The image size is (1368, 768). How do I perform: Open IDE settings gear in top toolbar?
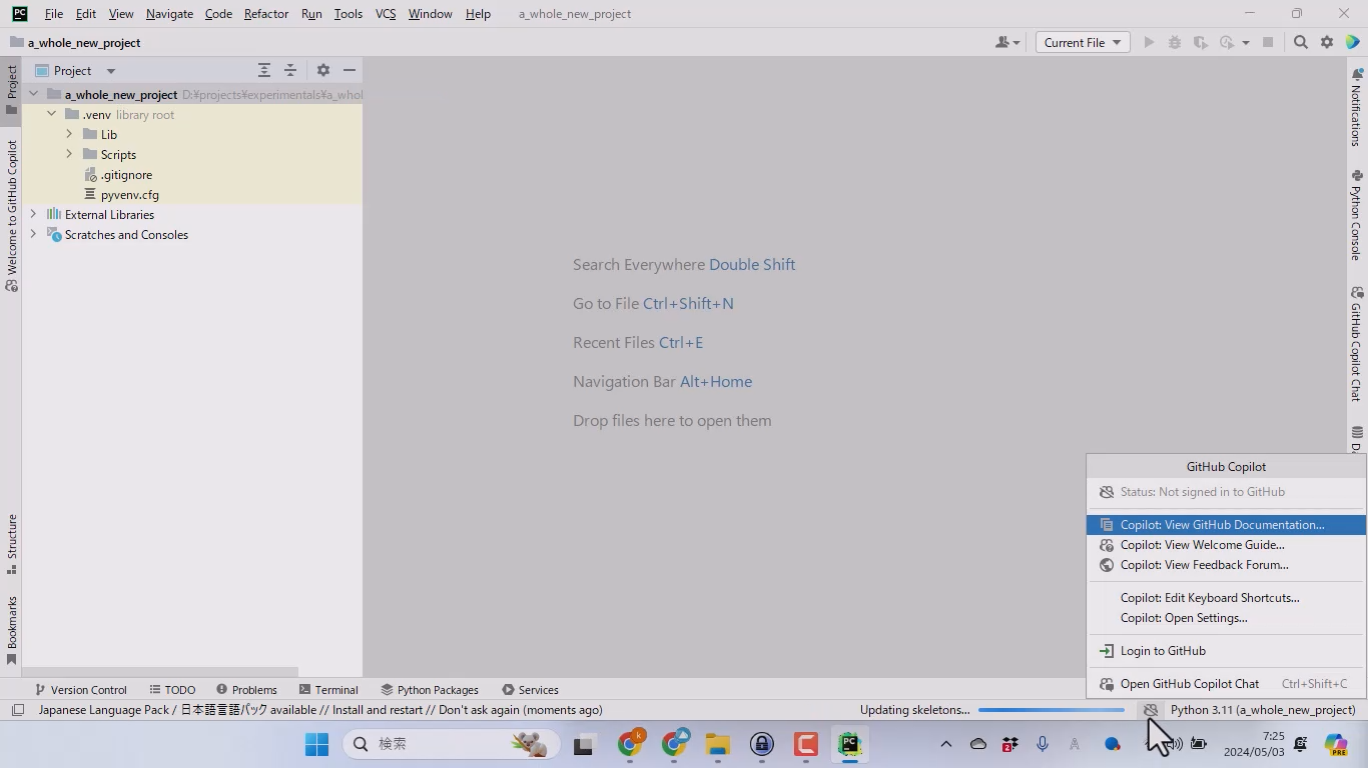1327,42
